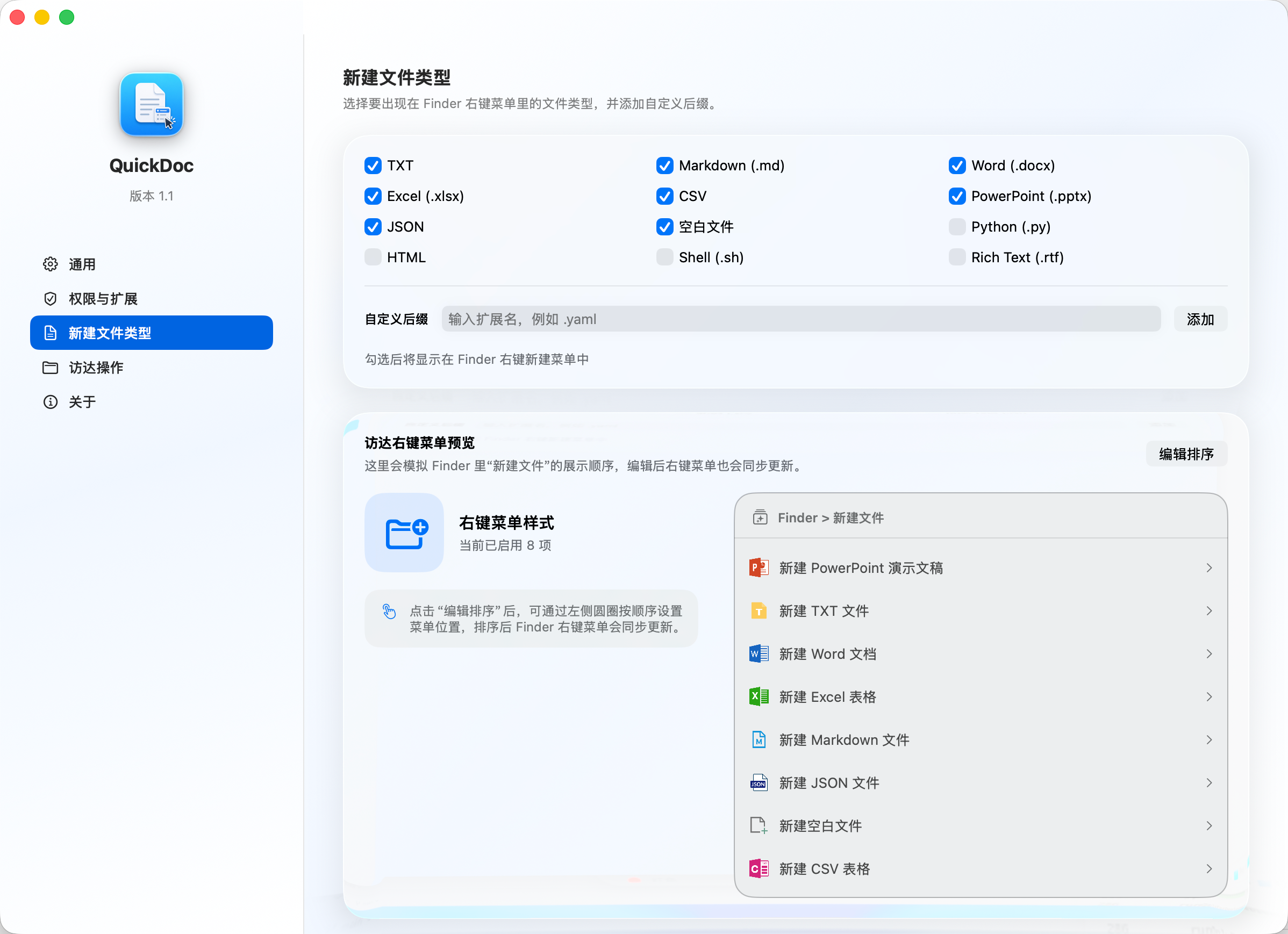Image resolution: width=1288 pixels, height=934 pixels.
Task: Select the 新建文件类型 sidebar item
Action: pos(151,333)
